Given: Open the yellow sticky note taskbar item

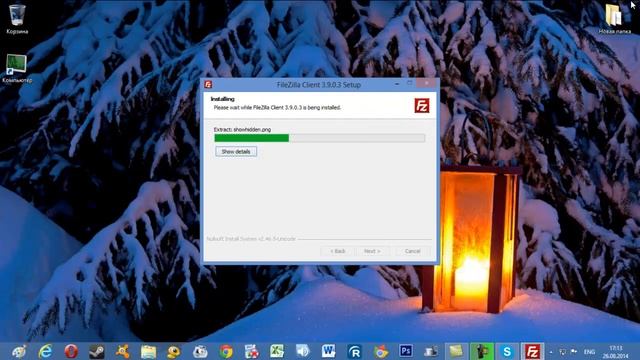Looking at the screenshot, I should [456, 351].
